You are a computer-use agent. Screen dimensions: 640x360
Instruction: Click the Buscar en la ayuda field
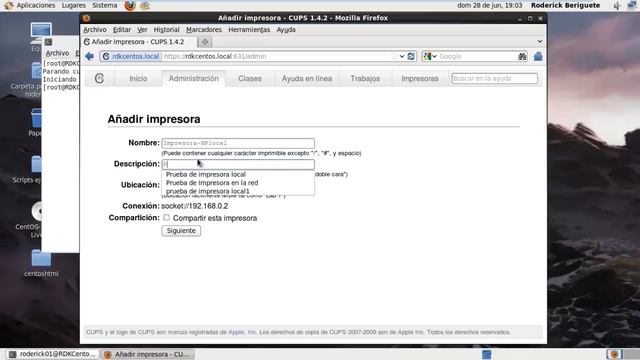tap(494, 78)
